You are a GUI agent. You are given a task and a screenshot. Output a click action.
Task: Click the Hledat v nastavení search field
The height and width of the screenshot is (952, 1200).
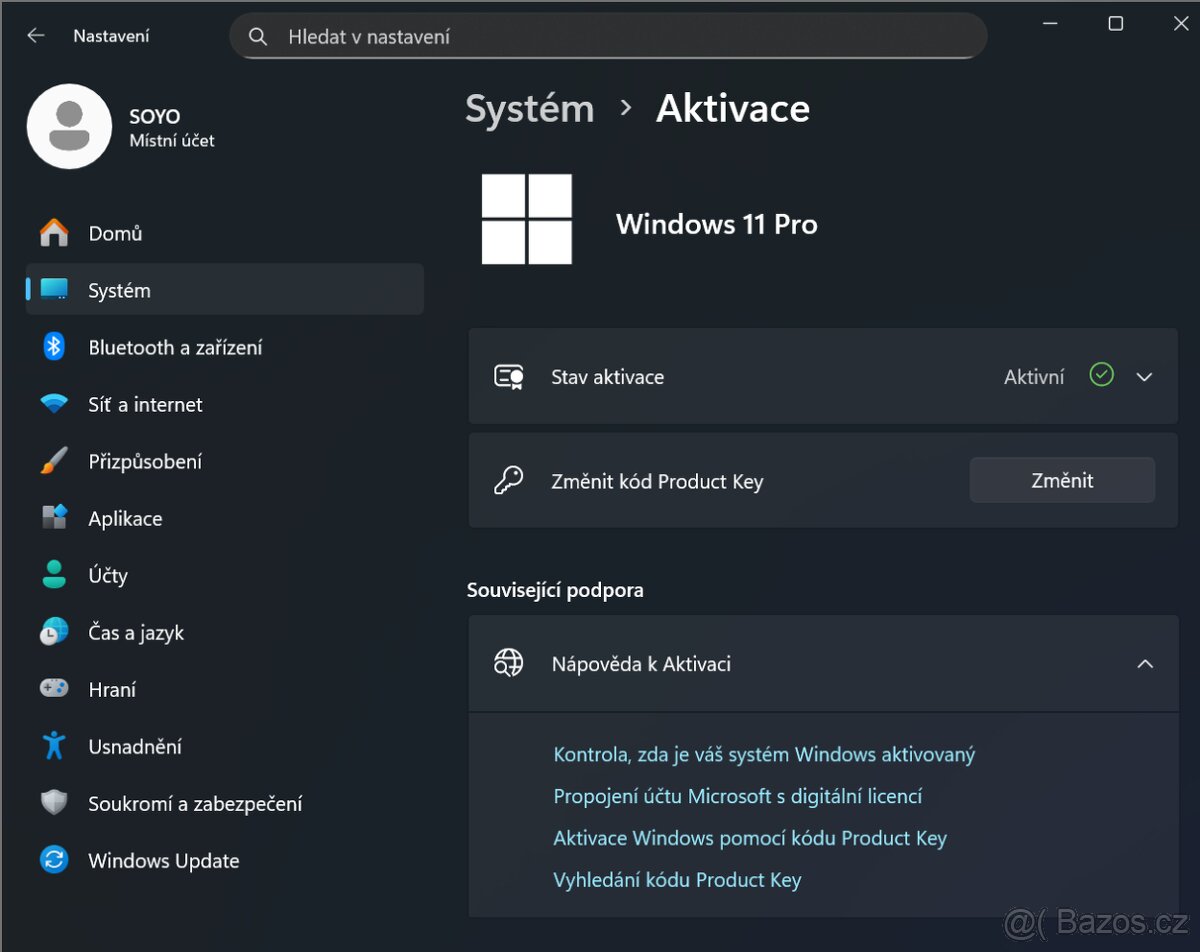tap(620, 37)
